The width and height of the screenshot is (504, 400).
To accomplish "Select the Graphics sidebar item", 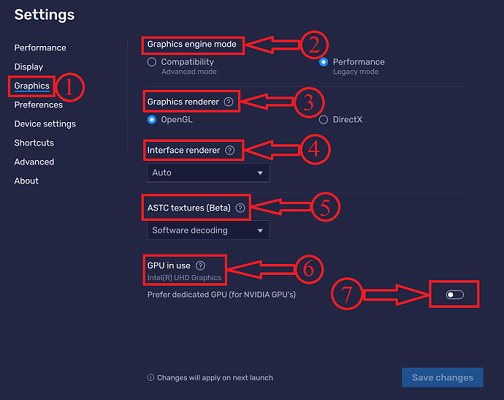I will coord(32,86).
